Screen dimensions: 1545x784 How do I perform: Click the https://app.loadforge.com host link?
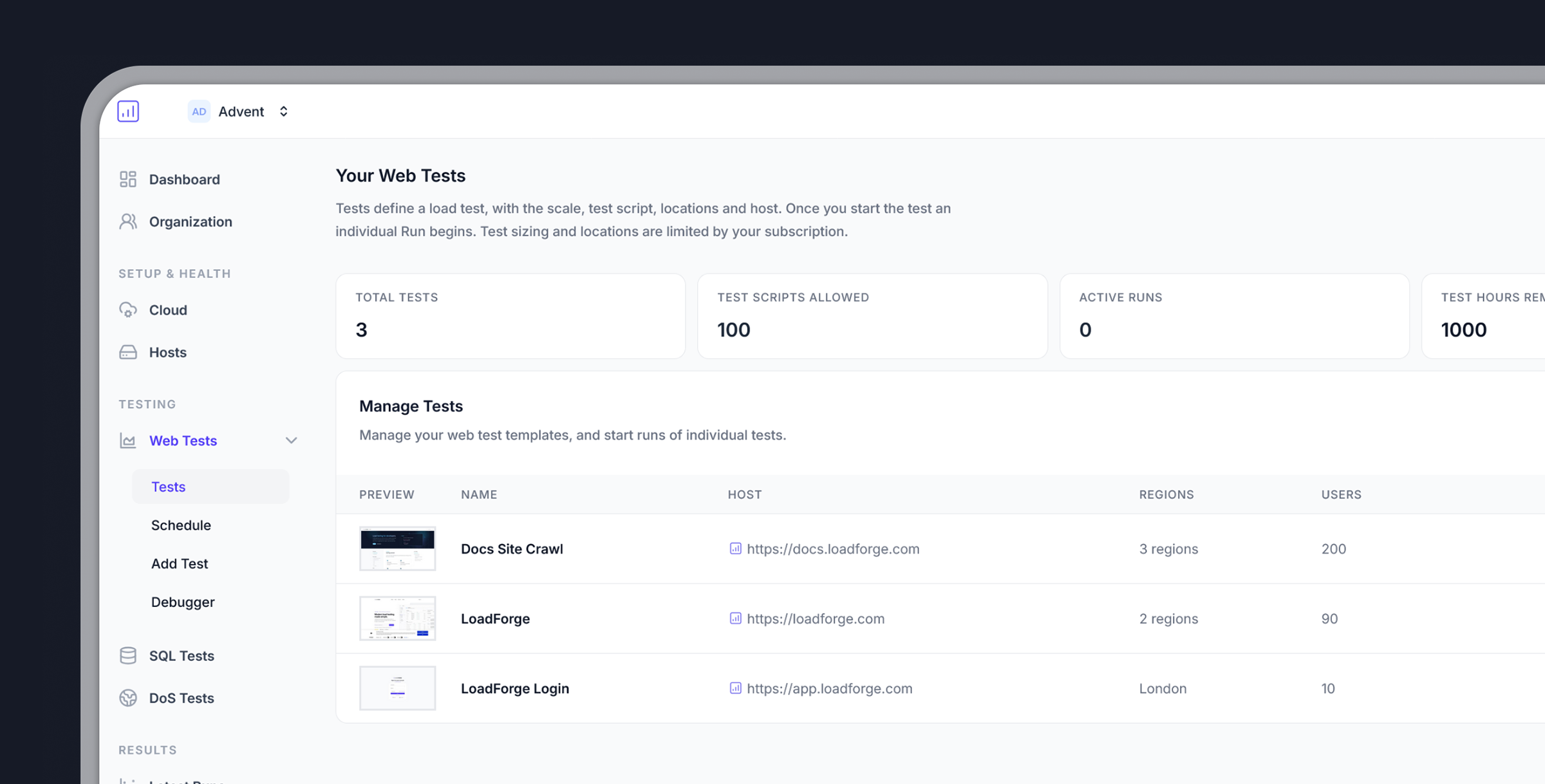click(x=830, y=688)
